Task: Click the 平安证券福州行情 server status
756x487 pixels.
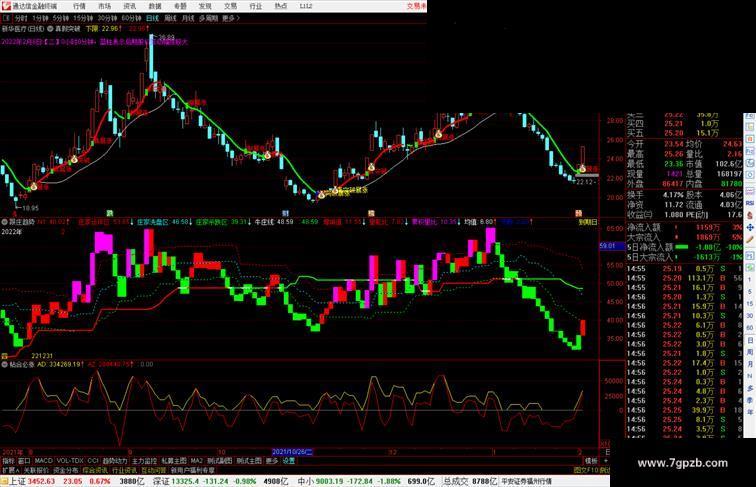Action: (526, 481)
